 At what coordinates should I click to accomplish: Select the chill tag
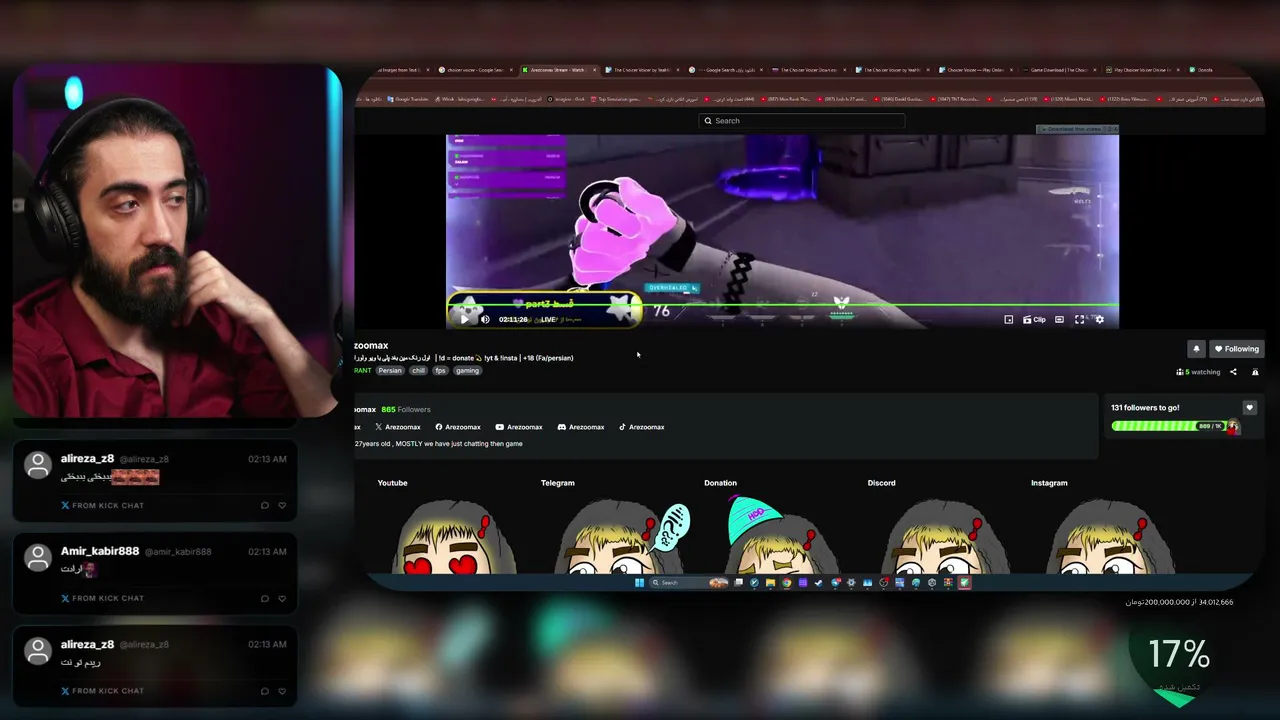point(418,370)
